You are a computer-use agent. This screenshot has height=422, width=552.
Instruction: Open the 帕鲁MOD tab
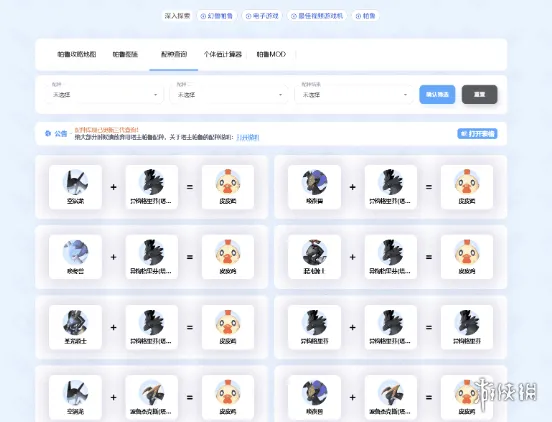pos(271,54)
